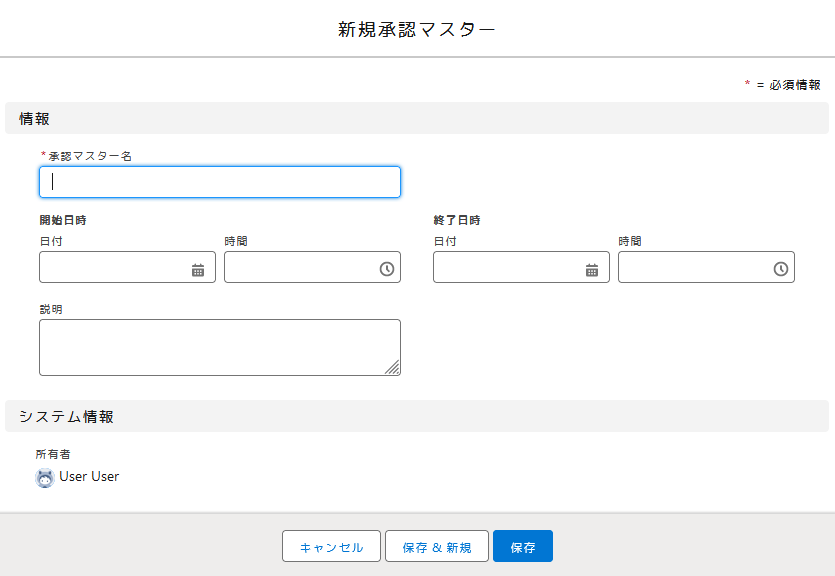Open the clock picker for 終了日時 time
Screen dimensions: 835x576
click(x=781, y=269)
